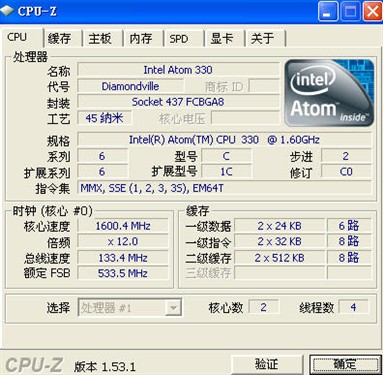Screen dimensions: 383x375
Task: Click the version text 版本 1.53.1
Action: [x=105, y=366]
